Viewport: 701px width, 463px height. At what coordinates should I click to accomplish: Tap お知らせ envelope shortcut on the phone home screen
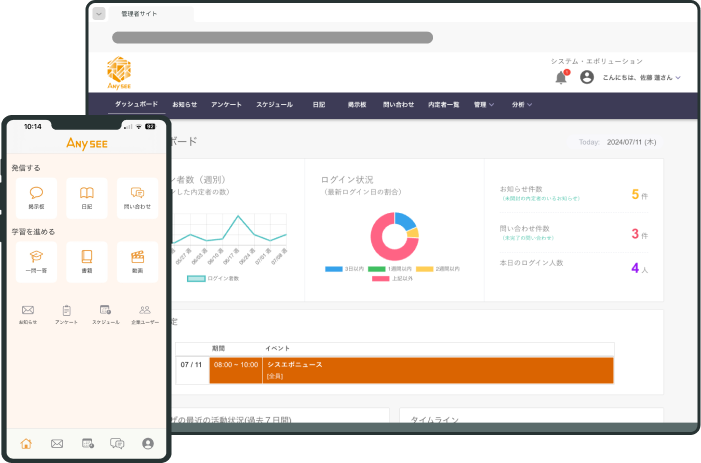pyautogui.click(x=28, y=314)
